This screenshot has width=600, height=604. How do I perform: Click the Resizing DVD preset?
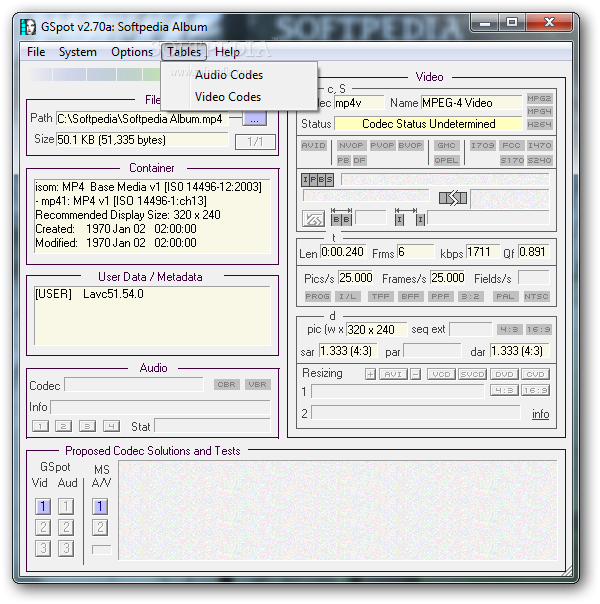tap(504, 374)
